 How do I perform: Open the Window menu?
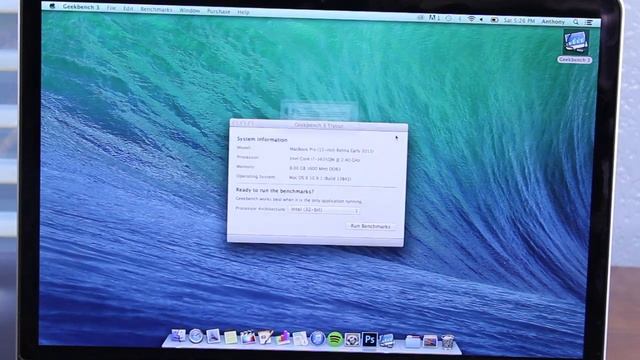(189, 10)
